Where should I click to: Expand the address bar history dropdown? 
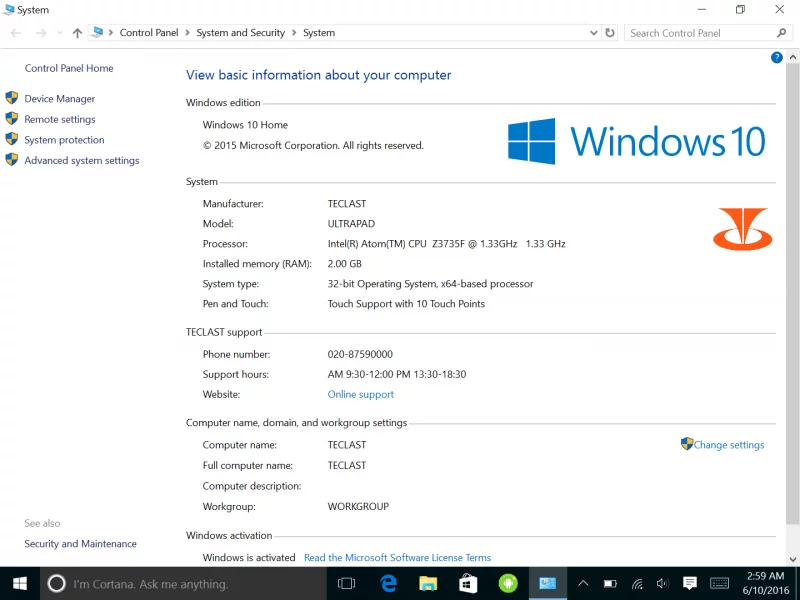[x=593, y=33]
